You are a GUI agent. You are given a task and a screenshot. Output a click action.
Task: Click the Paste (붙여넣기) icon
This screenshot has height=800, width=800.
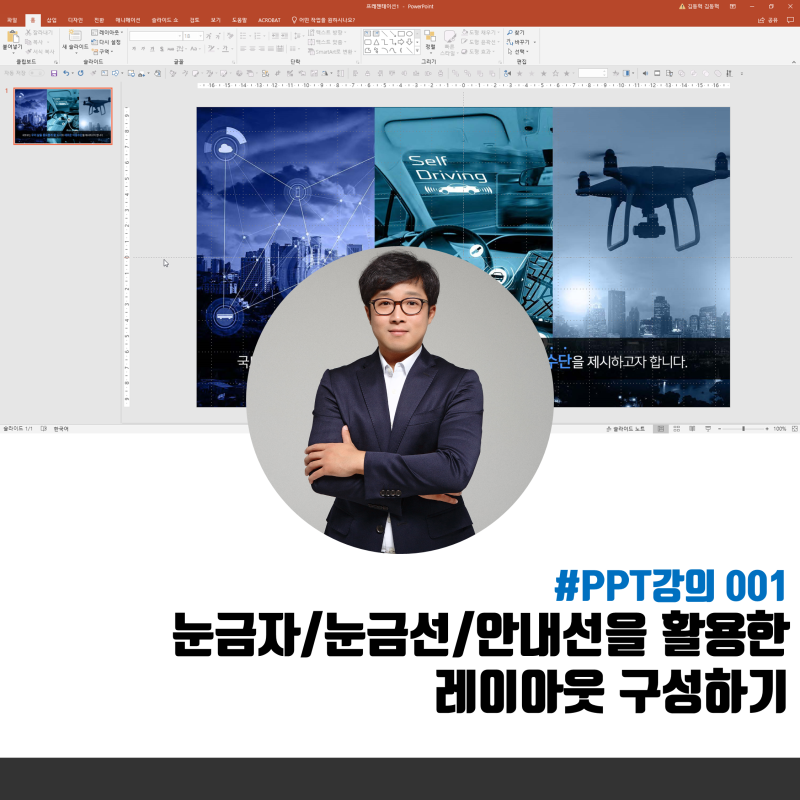(x=12, y=40)
